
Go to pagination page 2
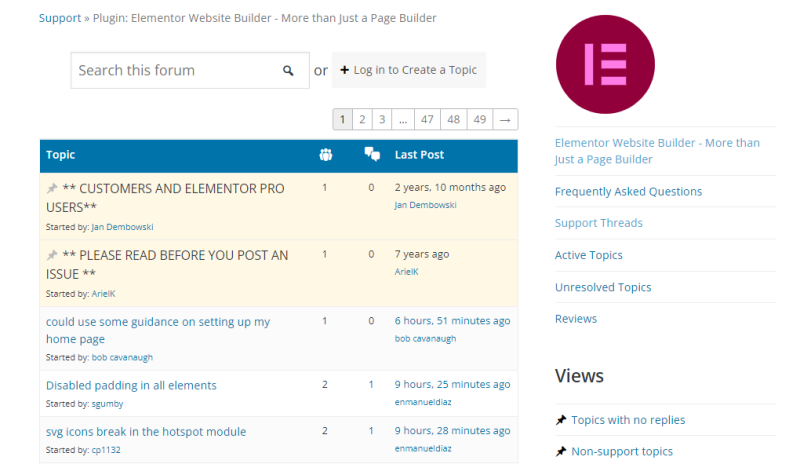362,119
